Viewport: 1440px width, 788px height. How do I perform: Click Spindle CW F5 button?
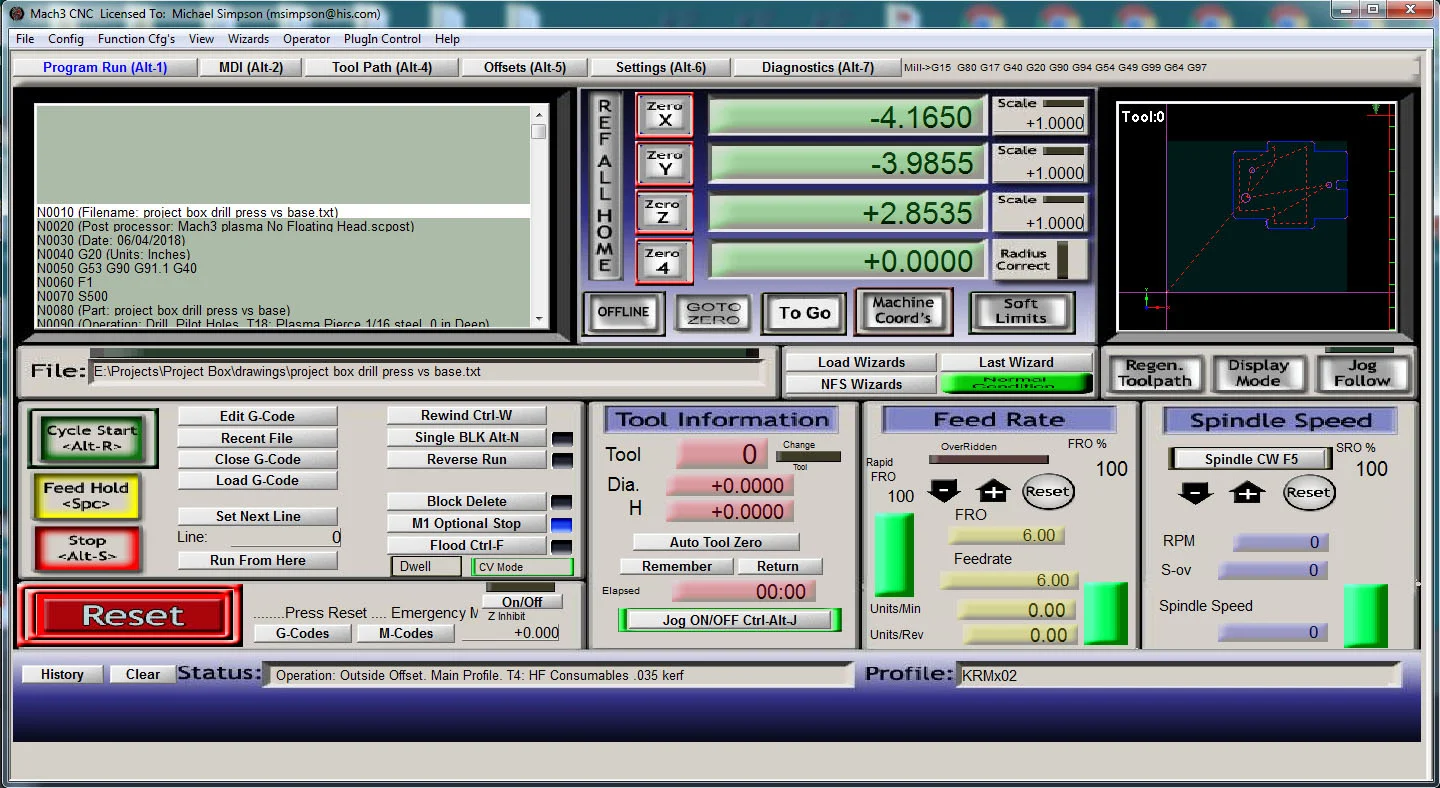click(1251, 459)
